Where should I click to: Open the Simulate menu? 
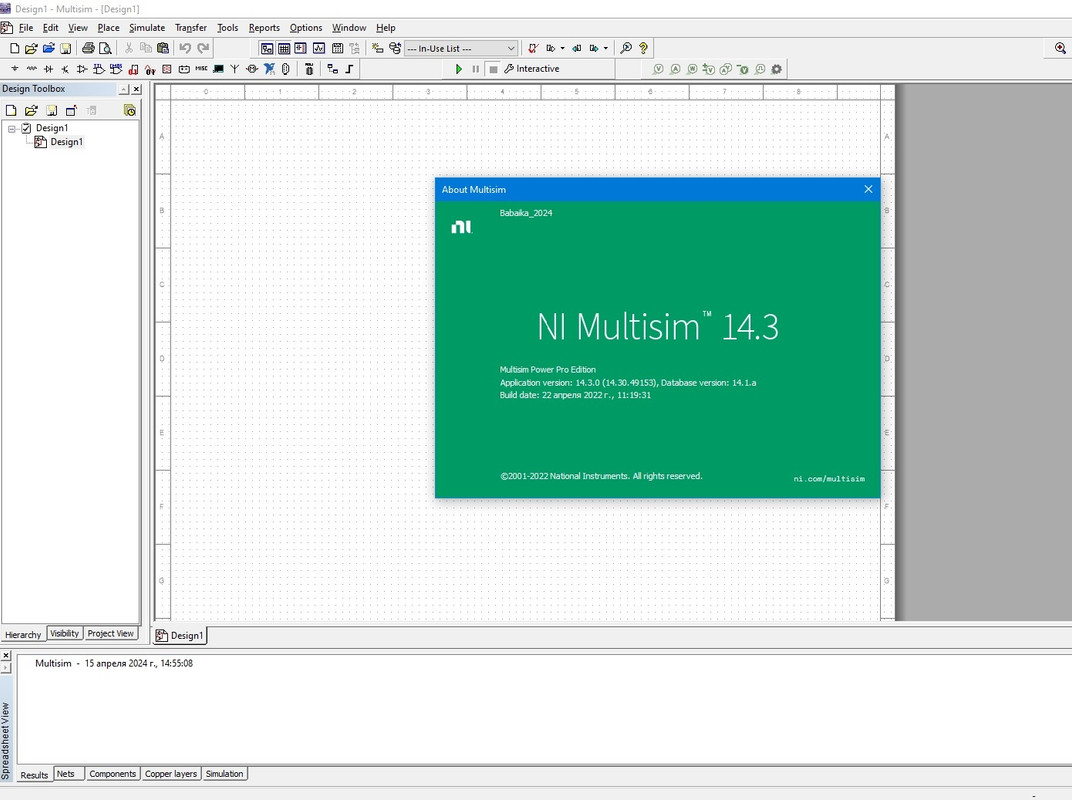point(147,28)
